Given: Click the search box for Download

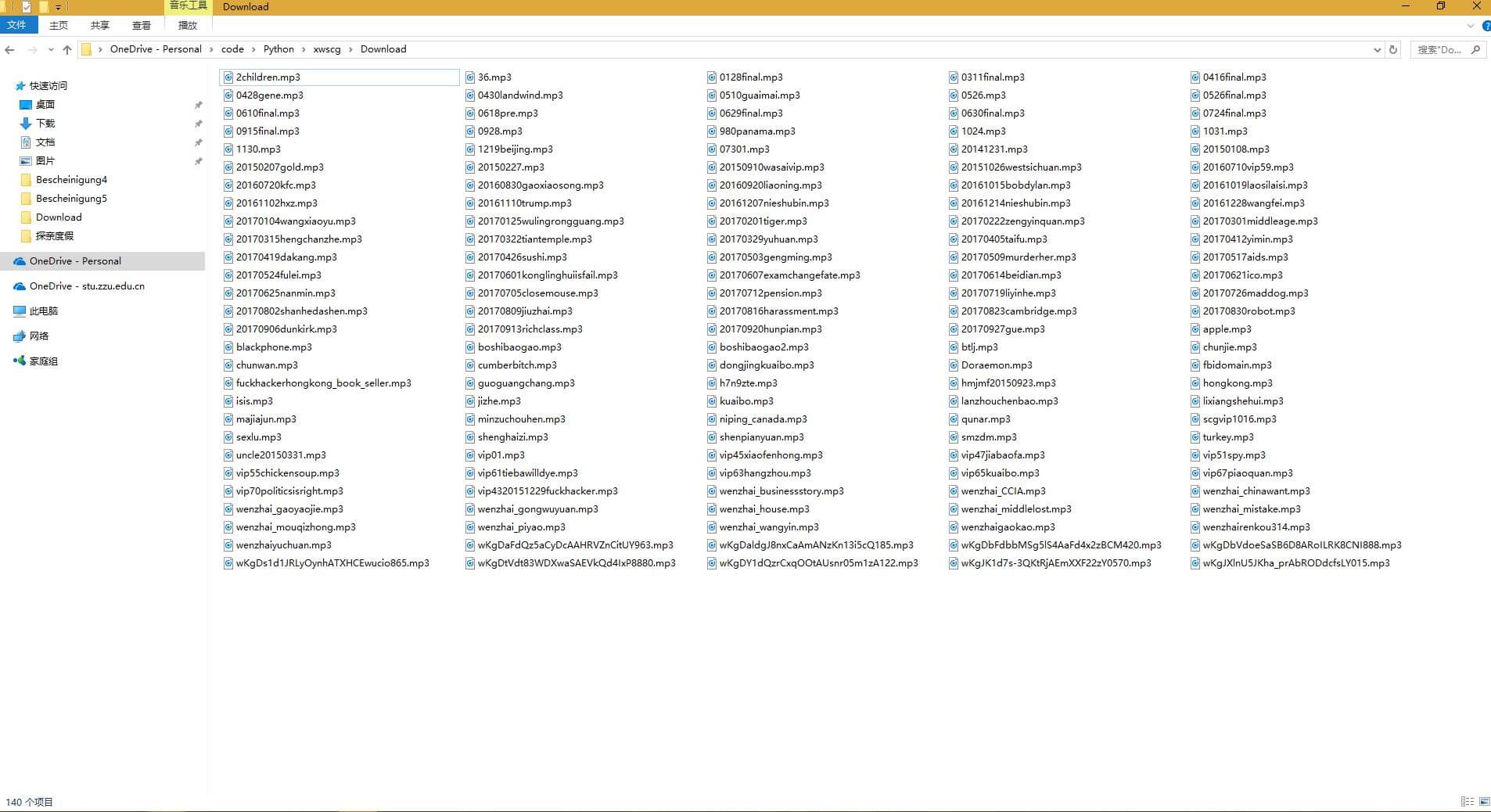Looking at the screenshot, I should point(1439,49).
